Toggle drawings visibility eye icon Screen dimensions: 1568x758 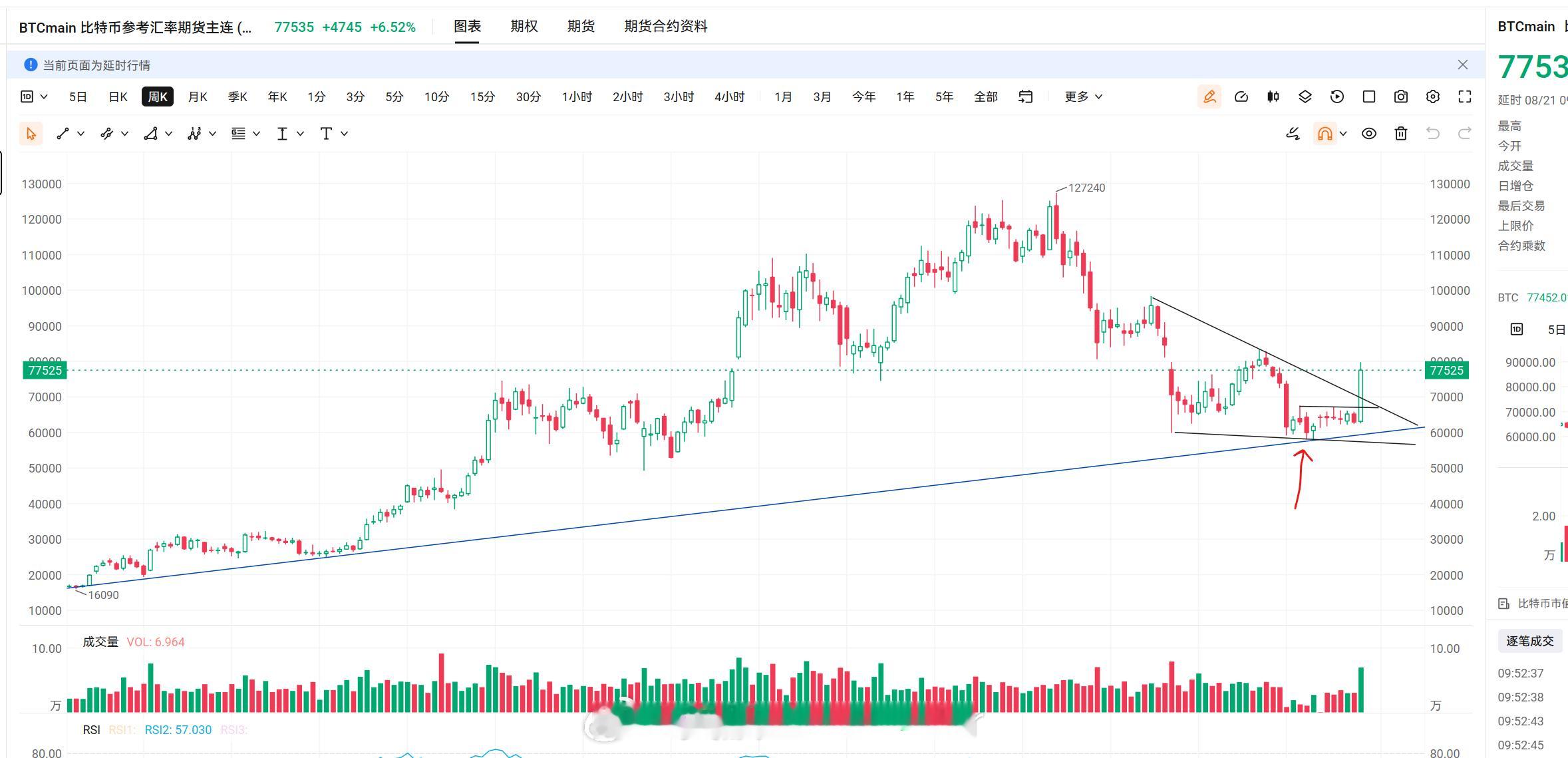point(1369,134)
